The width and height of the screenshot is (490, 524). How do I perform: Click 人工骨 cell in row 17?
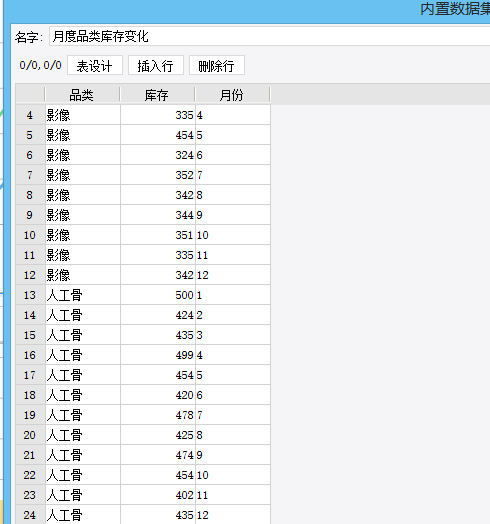point(83,375)
